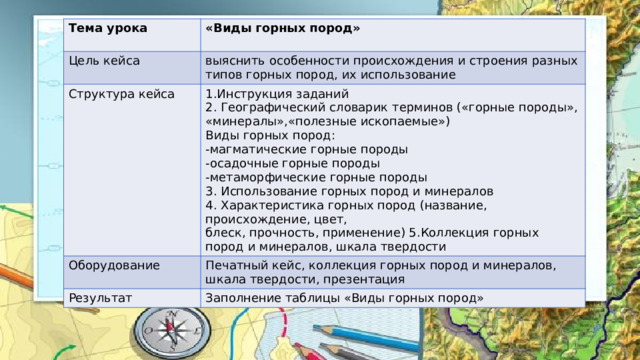
Task: Select the title '«Виды горных пород»'
Action: pyautogui.click(x=282, y=28)
